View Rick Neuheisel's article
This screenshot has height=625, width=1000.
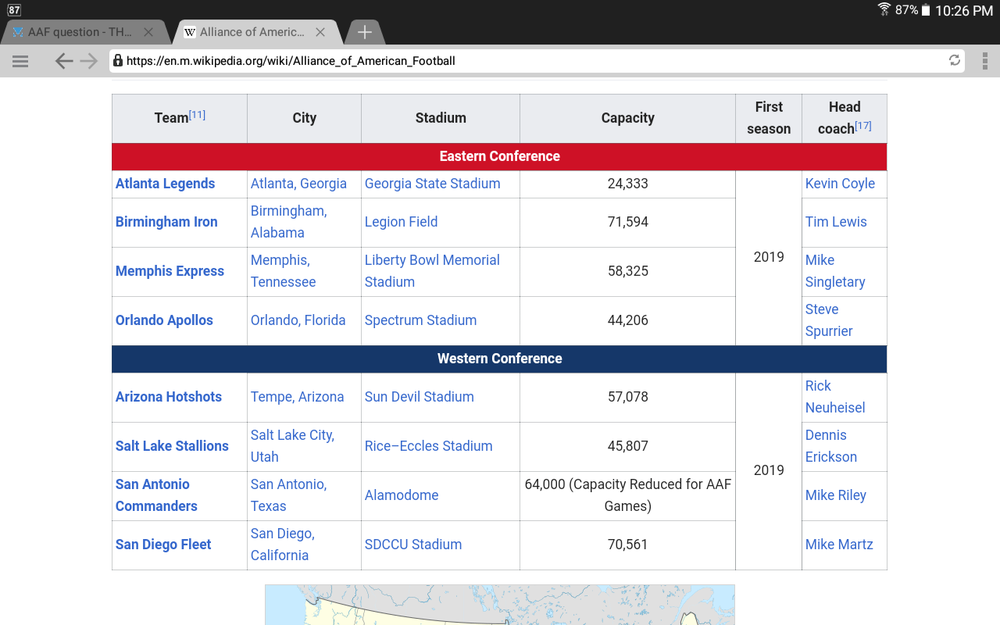(x=835, y=397)
